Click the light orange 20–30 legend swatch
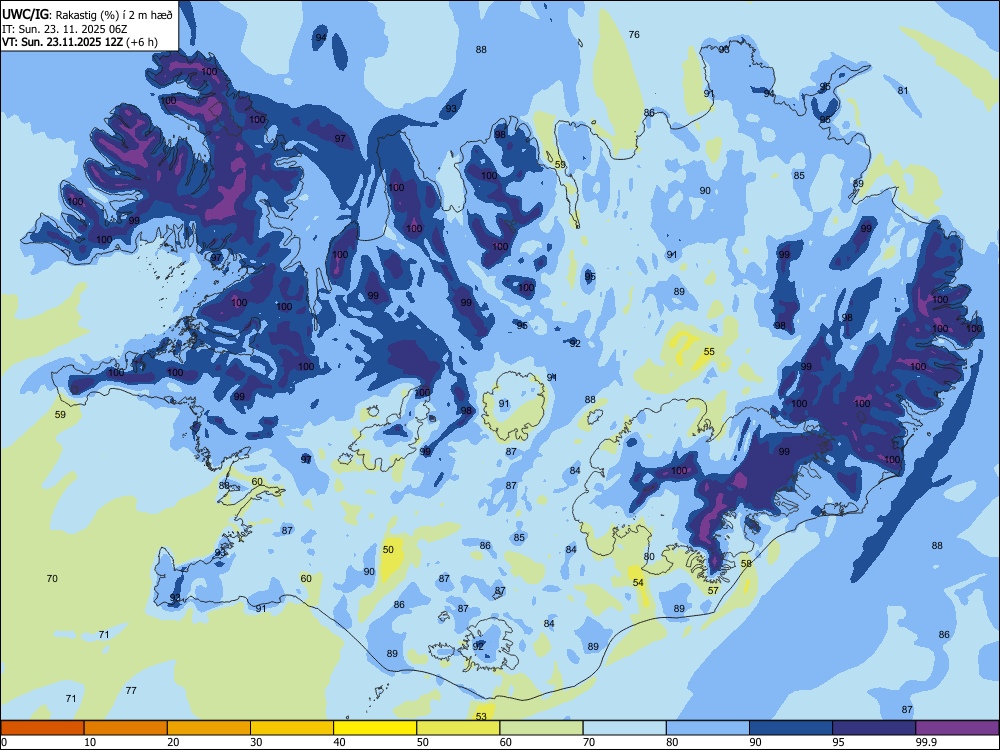Viewport: 1000px width, 750px height. pos(209,728)
